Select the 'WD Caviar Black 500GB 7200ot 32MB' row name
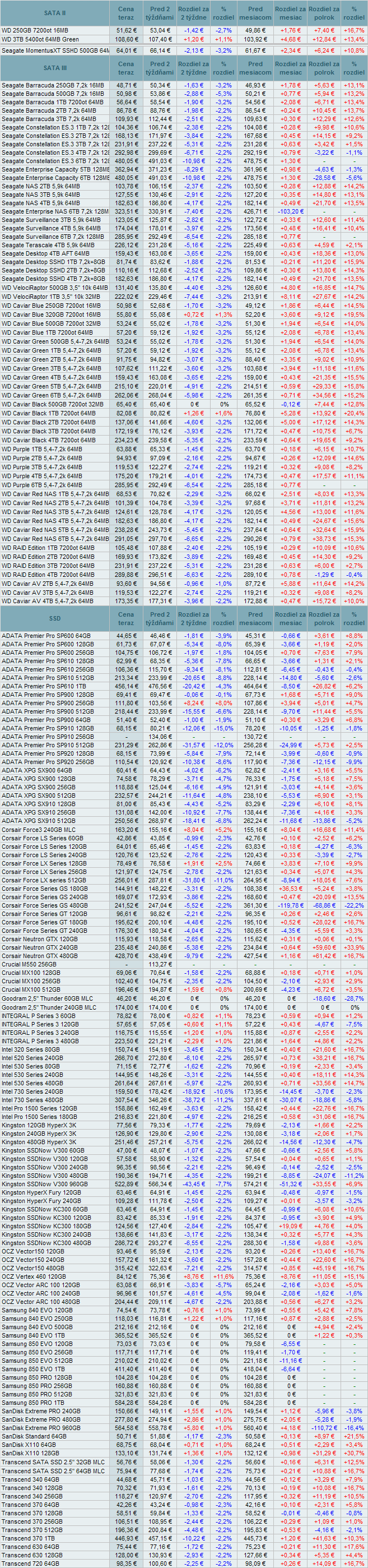368x1568 pixels. [52, 404]
